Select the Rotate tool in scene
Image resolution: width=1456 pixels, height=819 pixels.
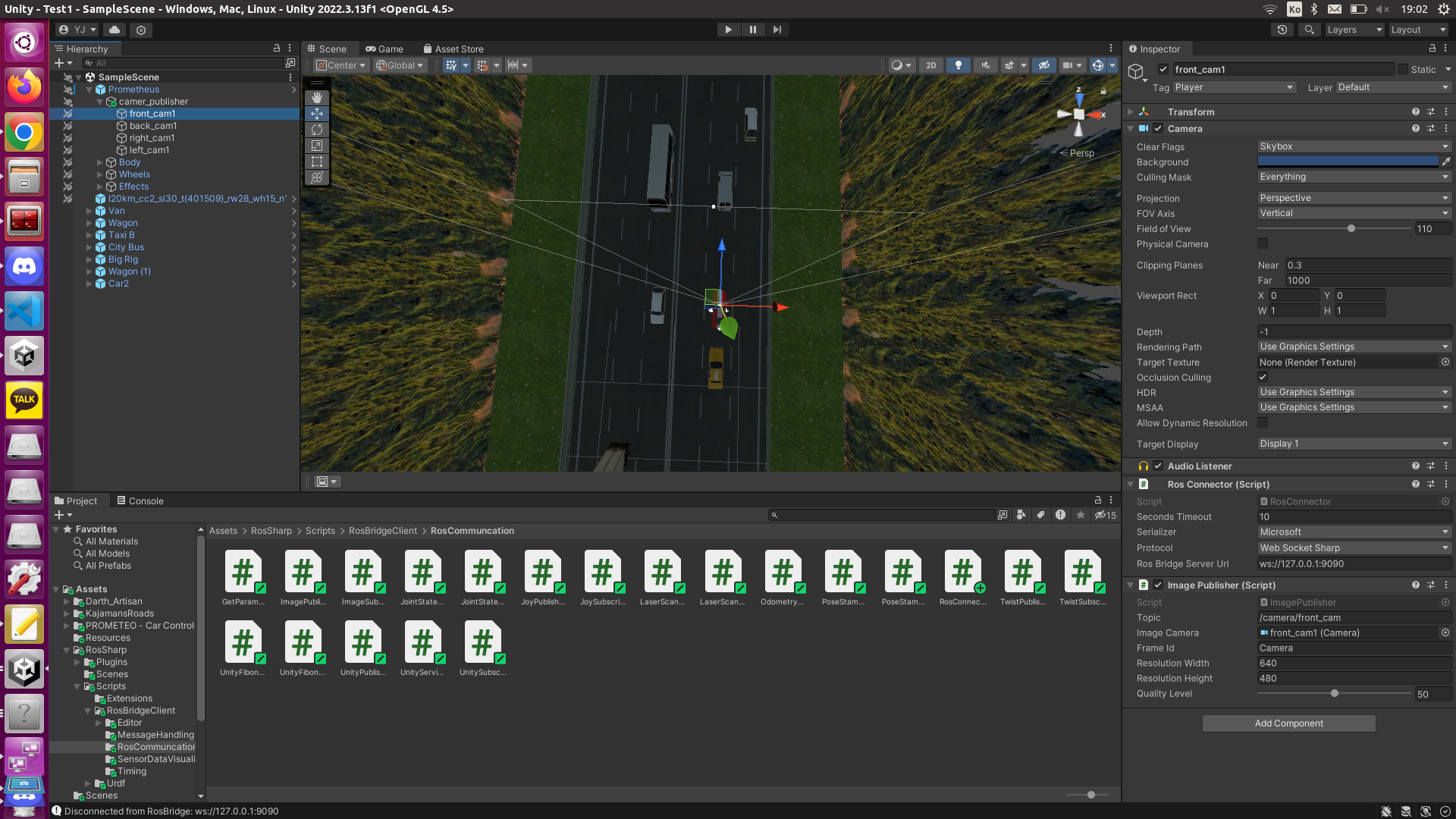[x=317, y=130]
